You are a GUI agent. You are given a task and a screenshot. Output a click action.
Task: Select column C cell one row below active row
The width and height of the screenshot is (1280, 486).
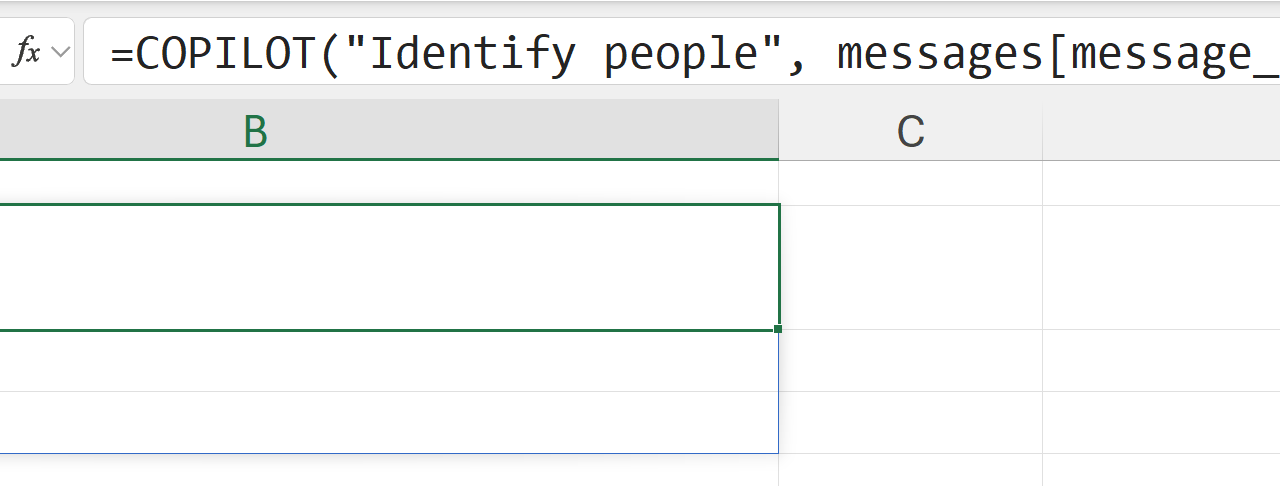910,361
